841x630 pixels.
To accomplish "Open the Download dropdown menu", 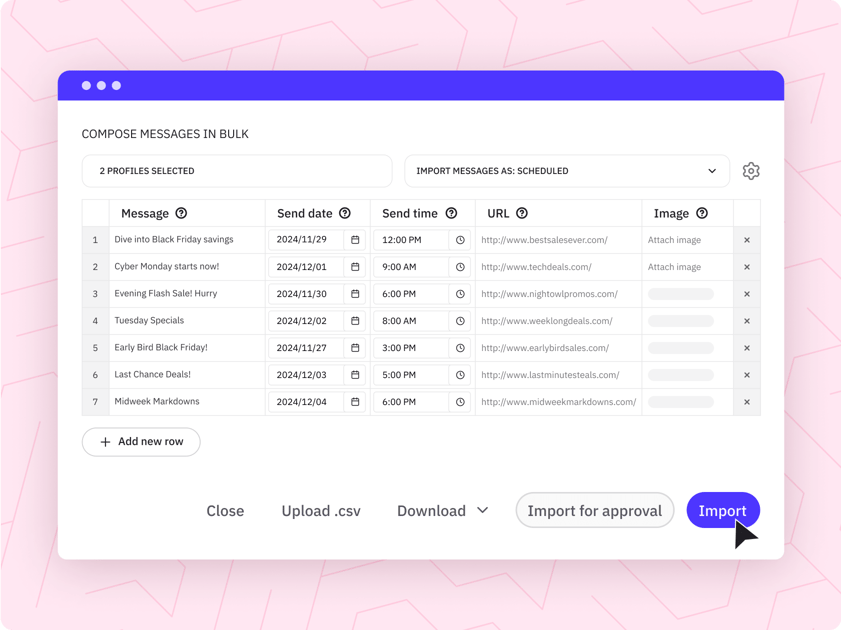I will pyautogui.click(x=442, y=510).
